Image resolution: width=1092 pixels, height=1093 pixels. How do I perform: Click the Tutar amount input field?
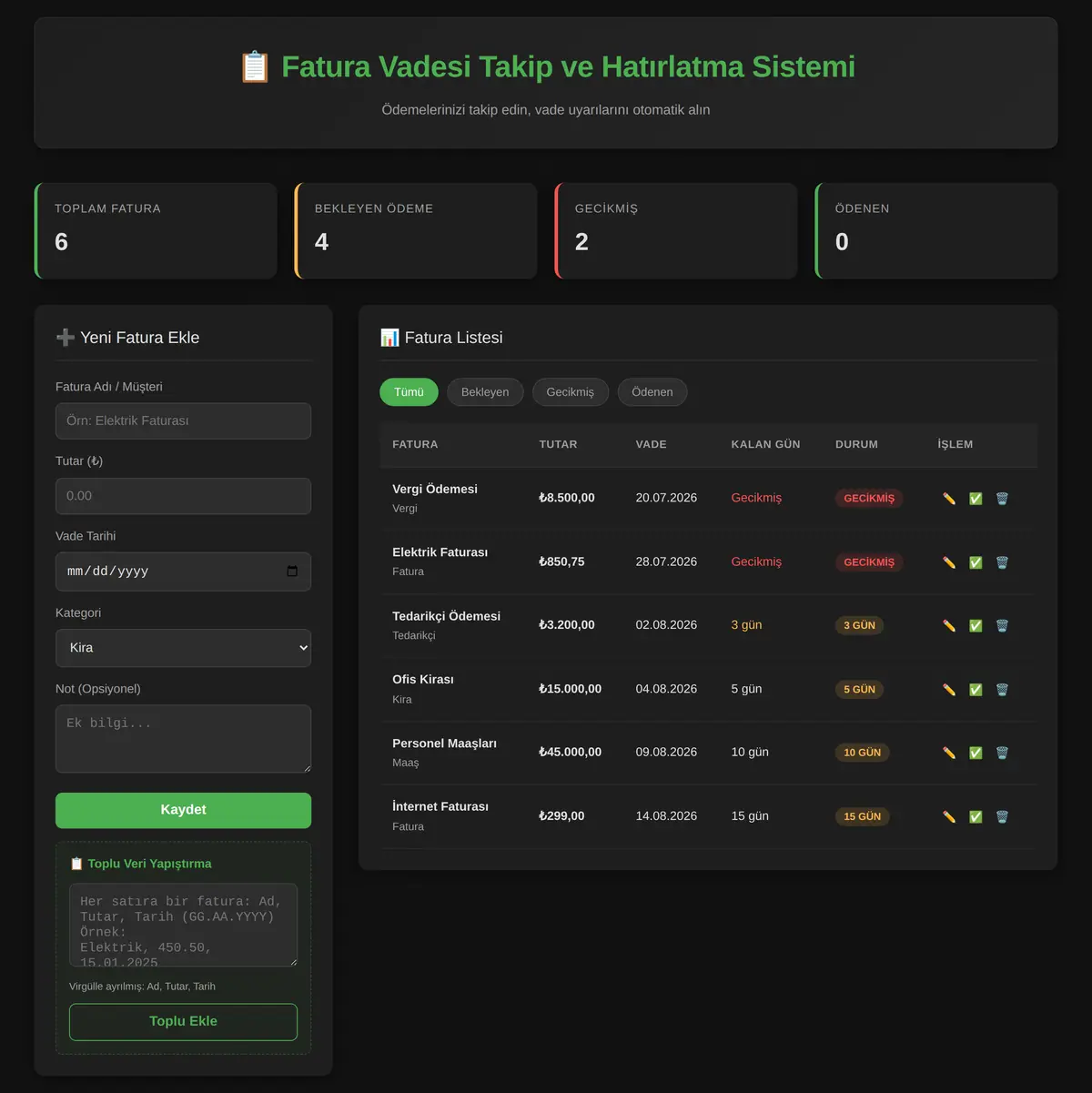point(183,496)
